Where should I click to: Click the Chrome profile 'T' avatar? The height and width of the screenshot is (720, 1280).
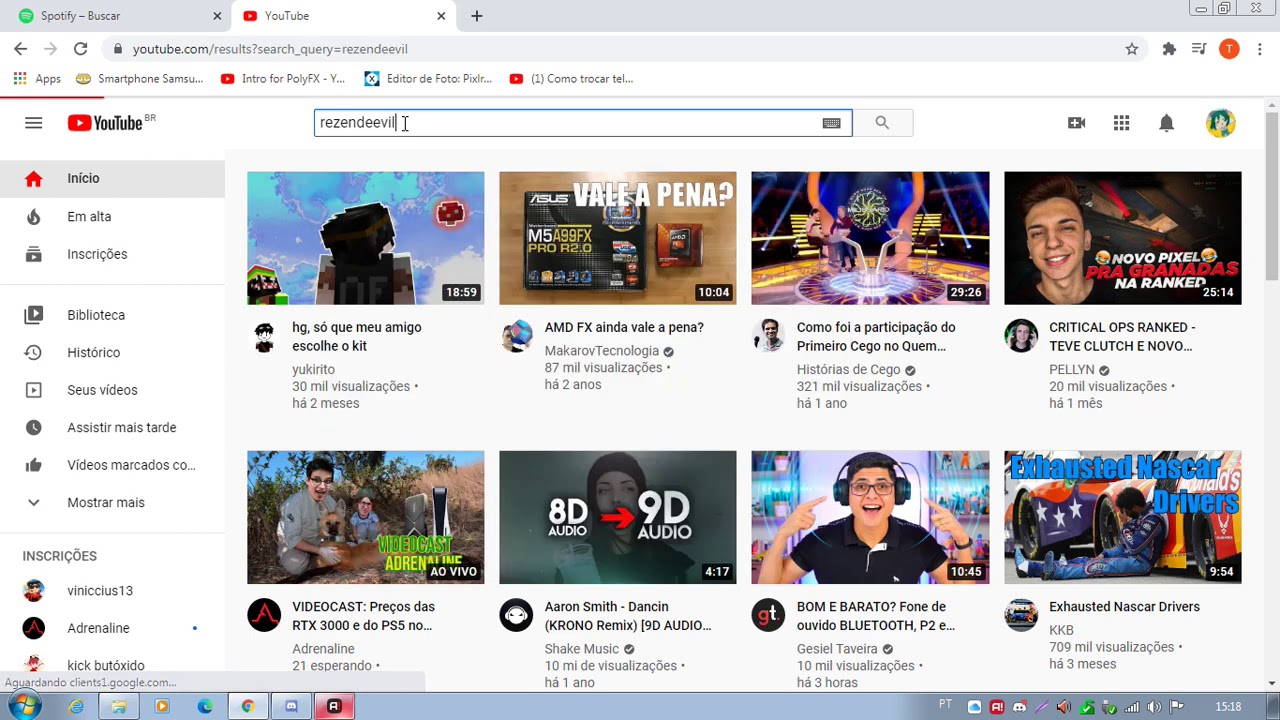[1229, 49]
